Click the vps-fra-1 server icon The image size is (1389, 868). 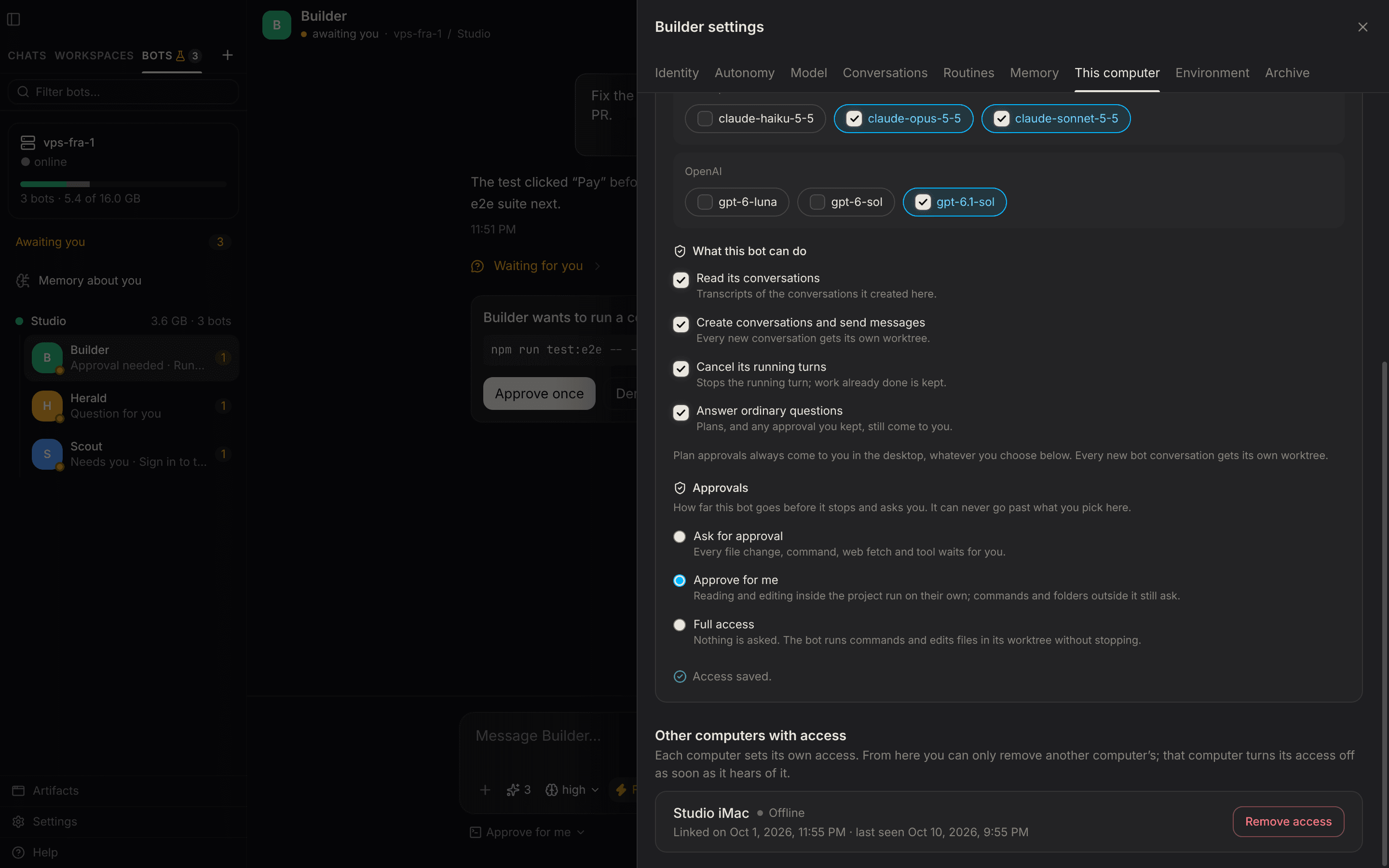pyautogui.click(x=27, y=142)
